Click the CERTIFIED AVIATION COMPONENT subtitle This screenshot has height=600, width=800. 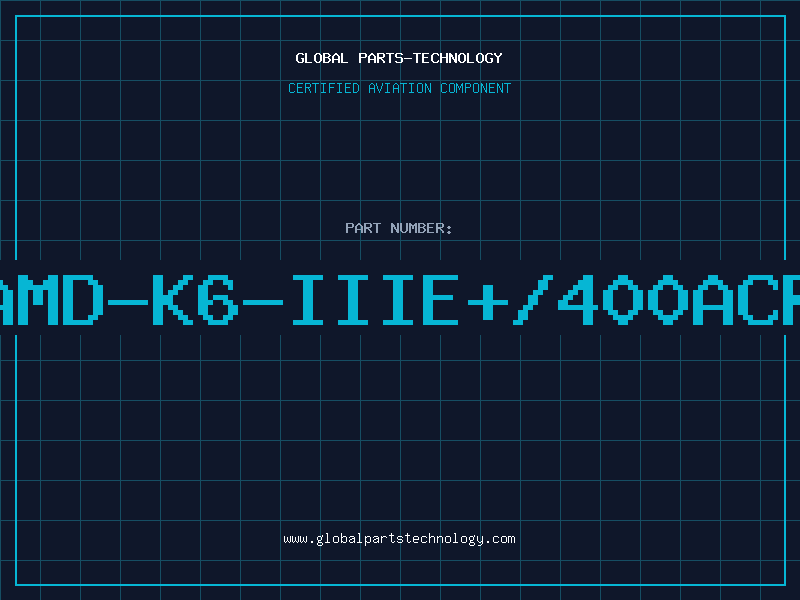tap(399, 88)
